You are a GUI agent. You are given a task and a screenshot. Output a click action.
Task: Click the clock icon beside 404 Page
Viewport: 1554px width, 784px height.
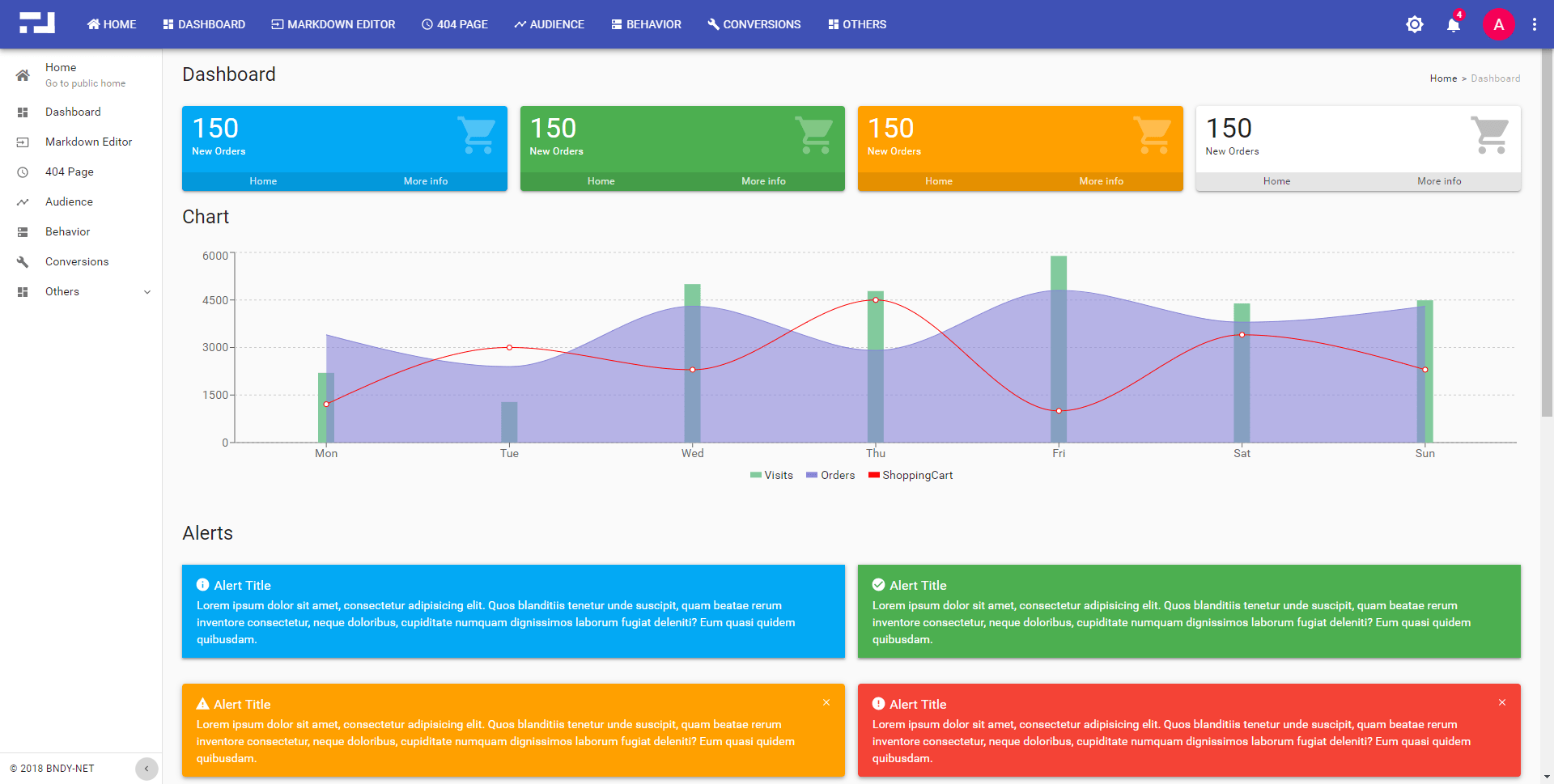tap(23, 172)
